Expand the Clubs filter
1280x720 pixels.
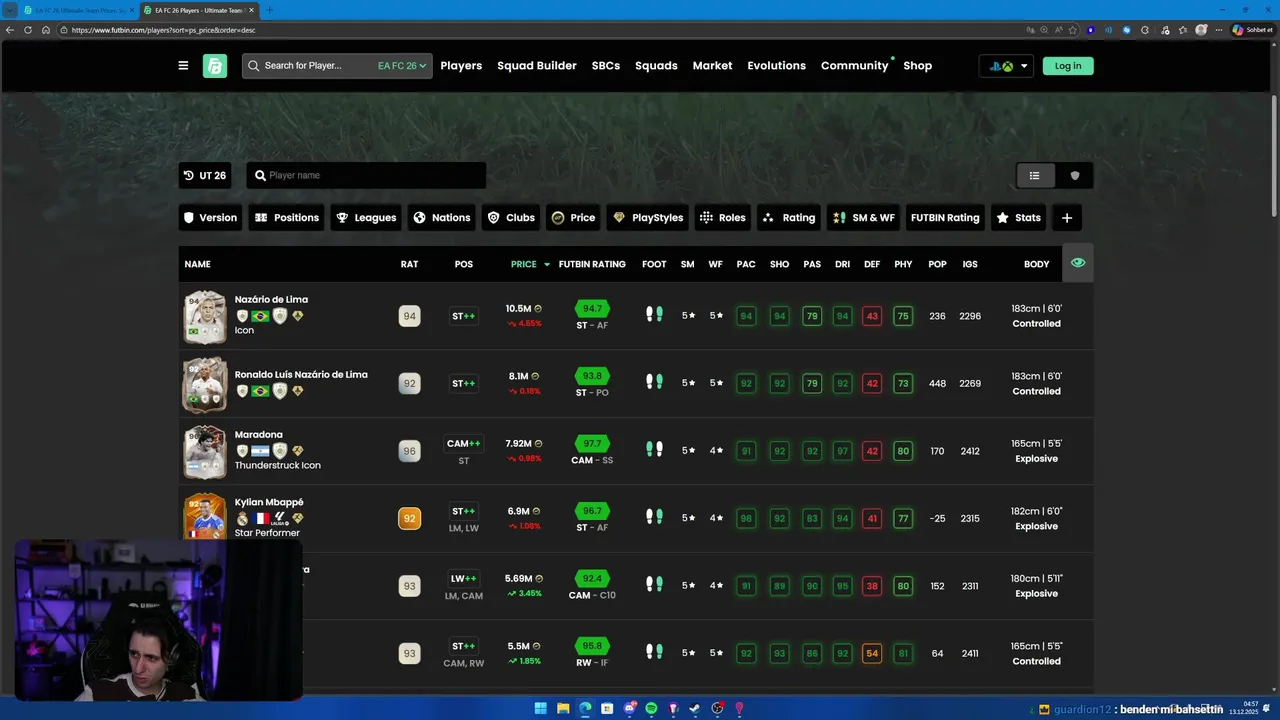point(510,217)
